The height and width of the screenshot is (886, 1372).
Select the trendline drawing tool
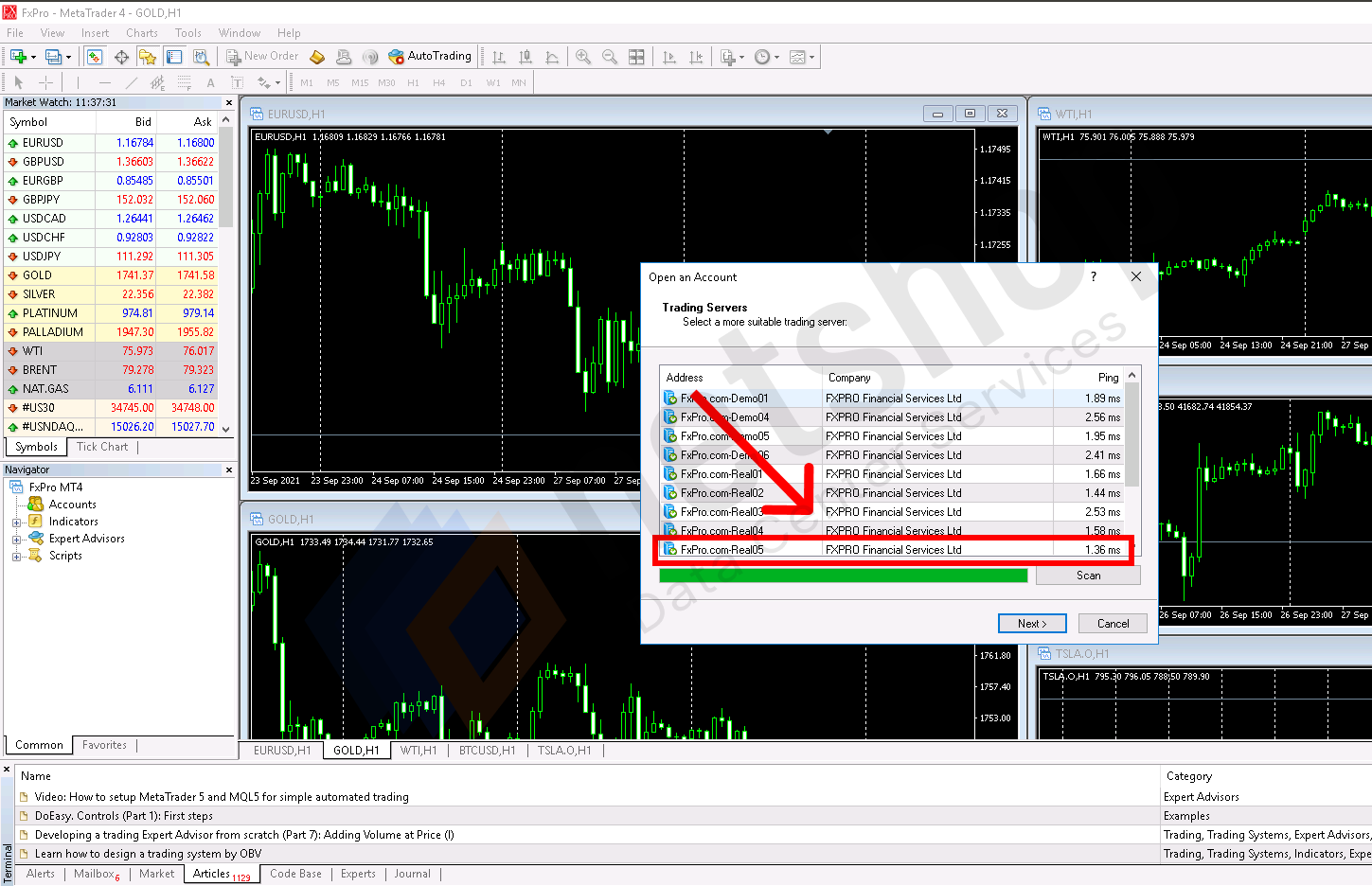[131, 82]
